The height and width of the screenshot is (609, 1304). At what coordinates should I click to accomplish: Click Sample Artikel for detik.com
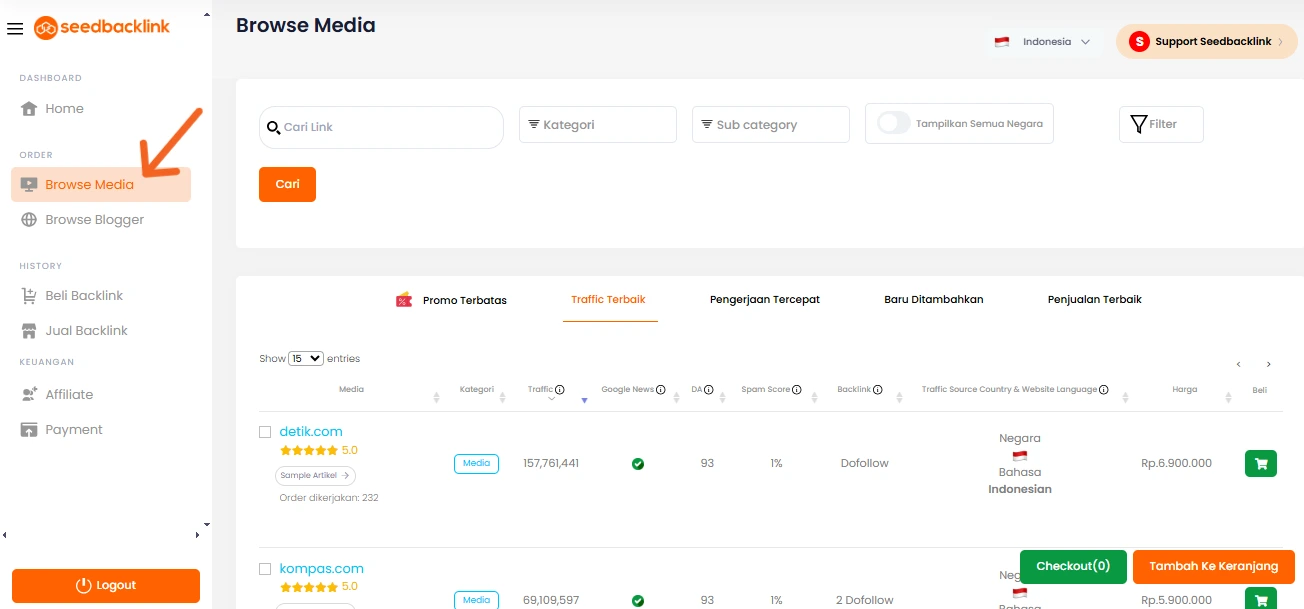click(x=315, y=476)
